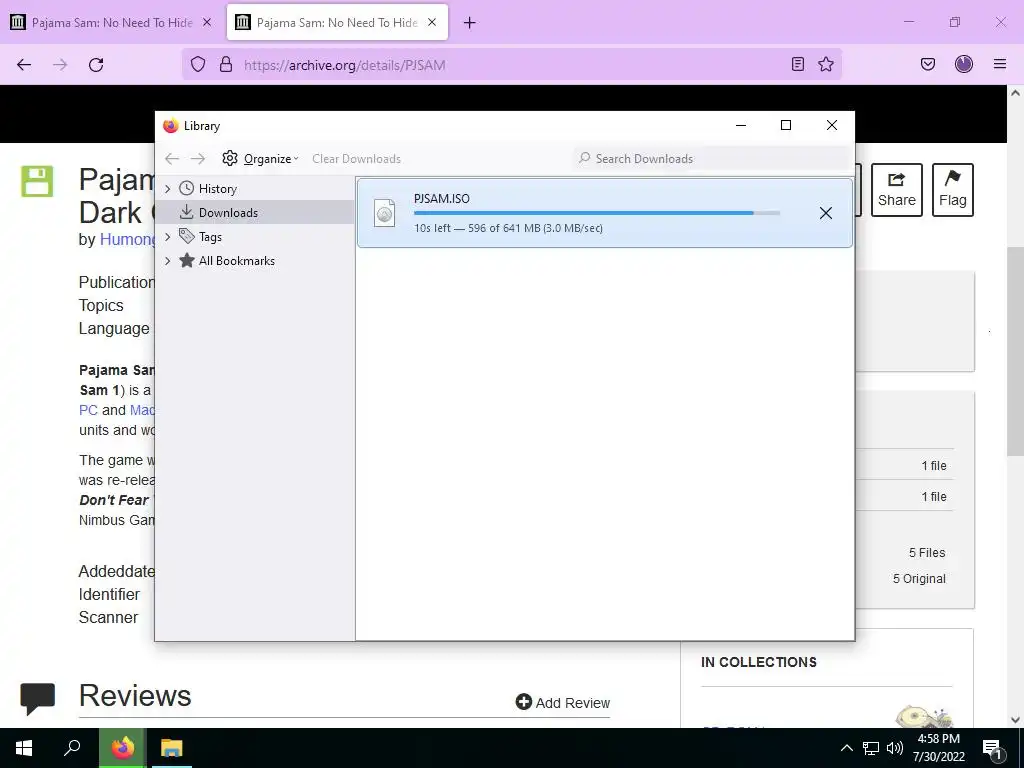Open File Explorer from the taskbar
This screenshot has width=1024, height=768.
(172, 748)
